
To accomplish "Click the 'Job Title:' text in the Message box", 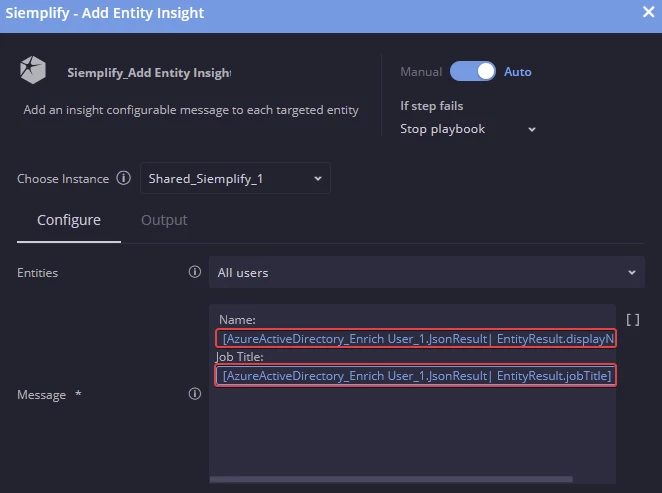I will pyautogui.click(x=239, y=357).
